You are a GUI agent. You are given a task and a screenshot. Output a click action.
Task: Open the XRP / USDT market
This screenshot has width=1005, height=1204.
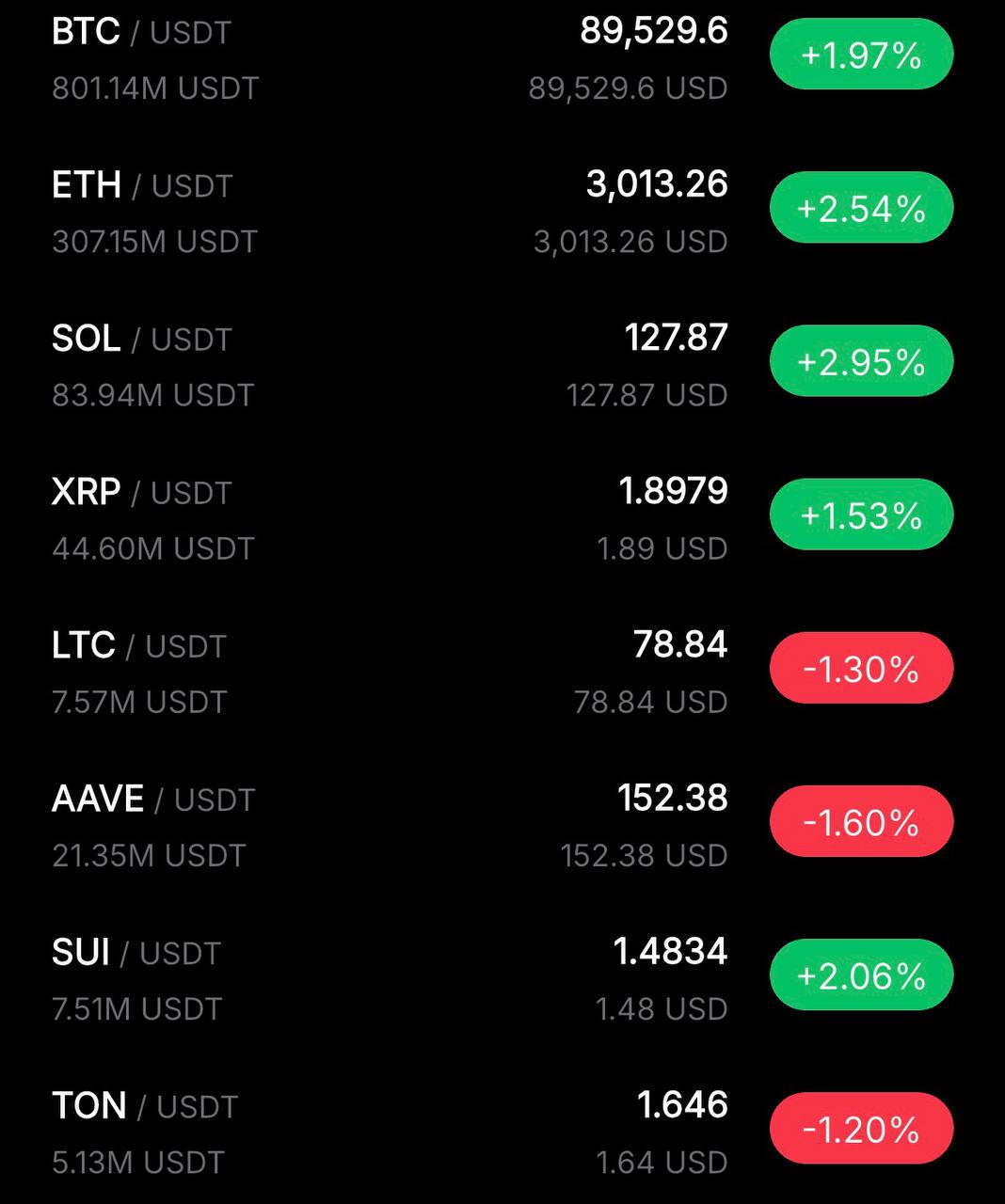point(141,492)
